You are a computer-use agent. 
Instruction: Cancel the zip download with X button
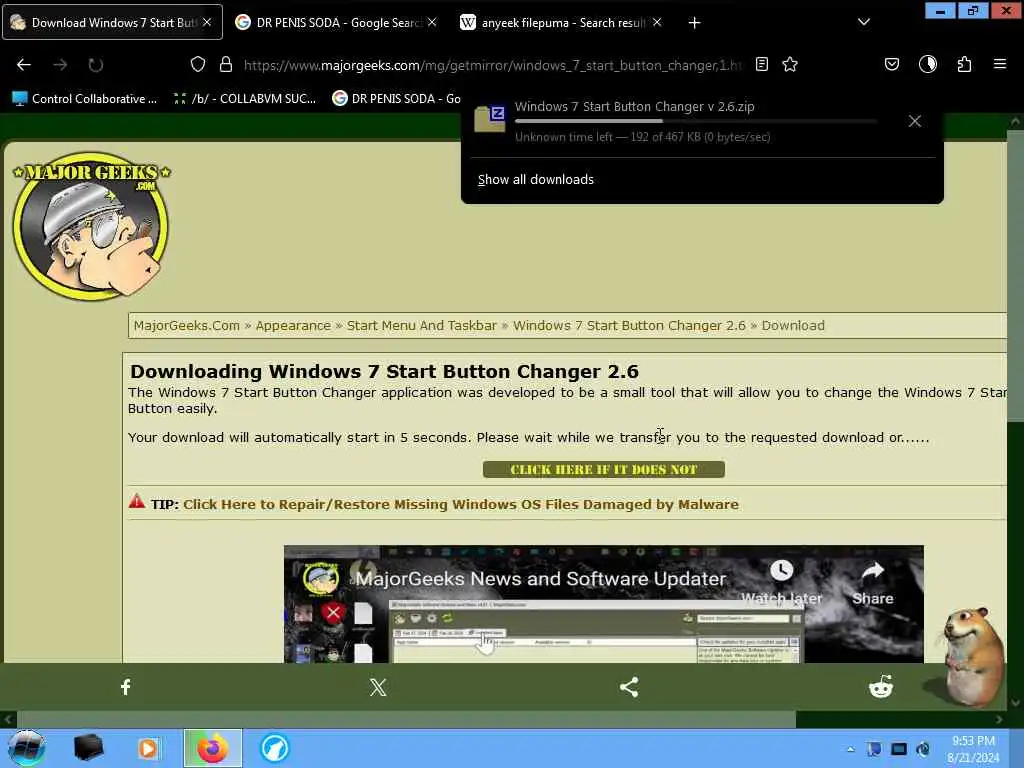[x=915, y=121]
